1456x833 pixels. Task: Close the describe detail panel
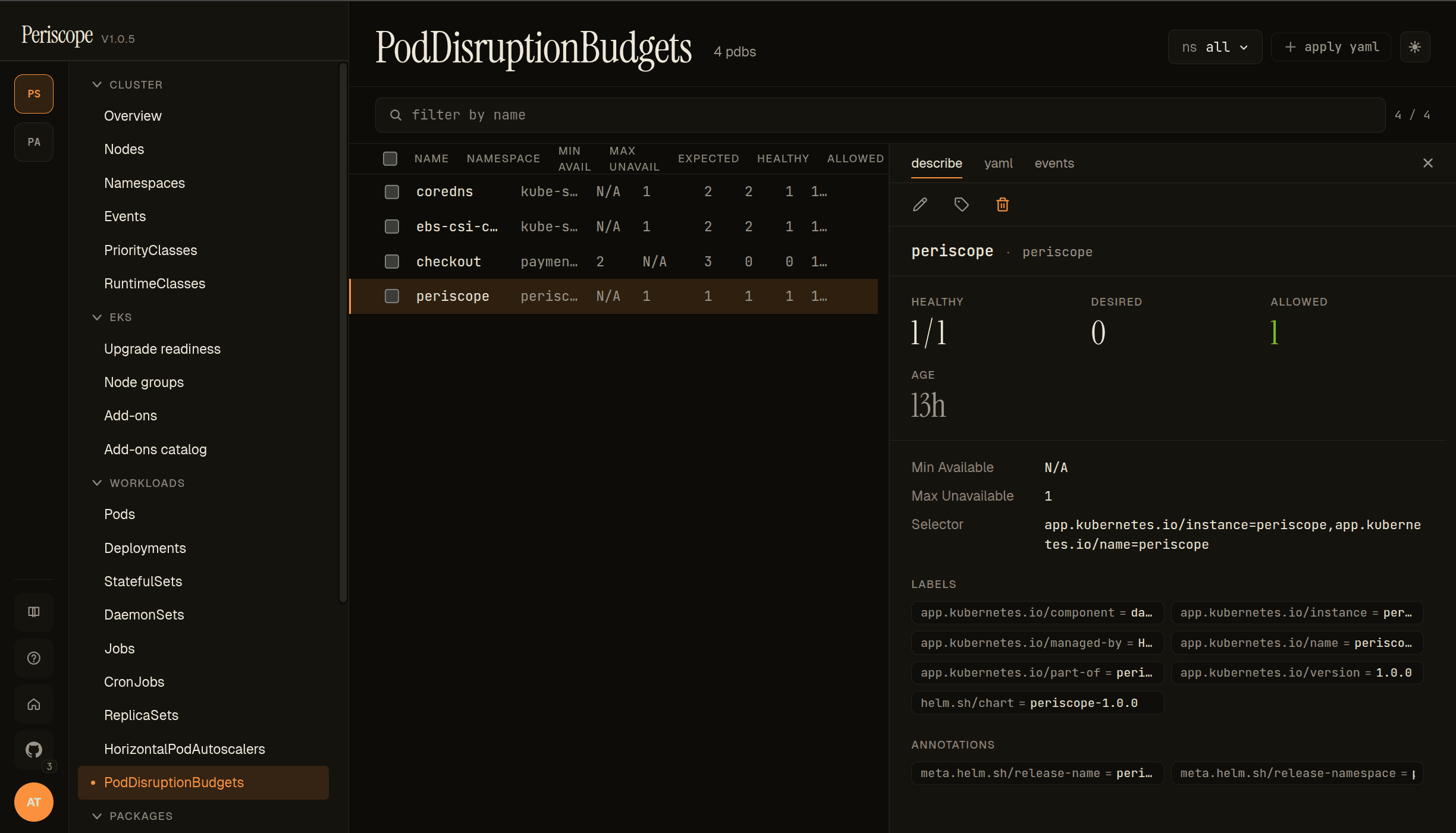click(1428, 163)
